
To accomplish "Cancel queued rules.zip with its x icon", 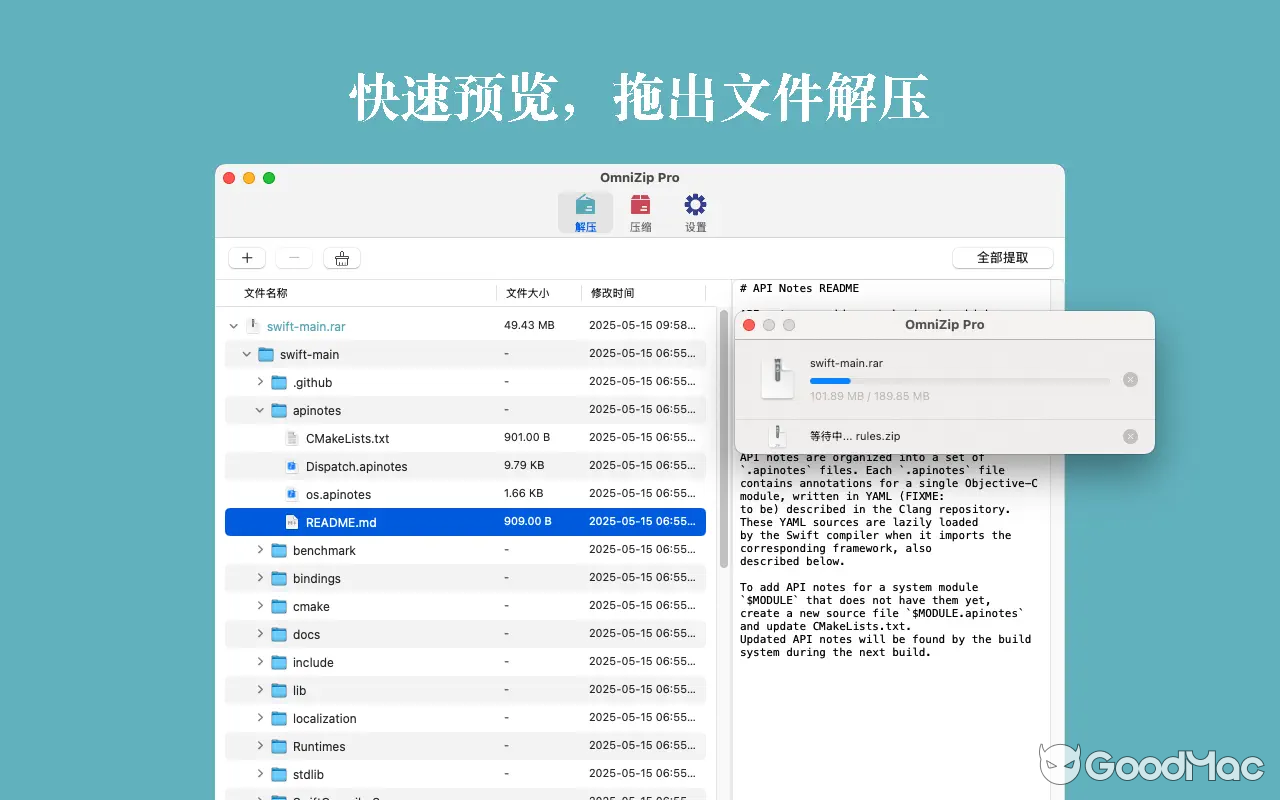I will click(x=1130, y=436).
